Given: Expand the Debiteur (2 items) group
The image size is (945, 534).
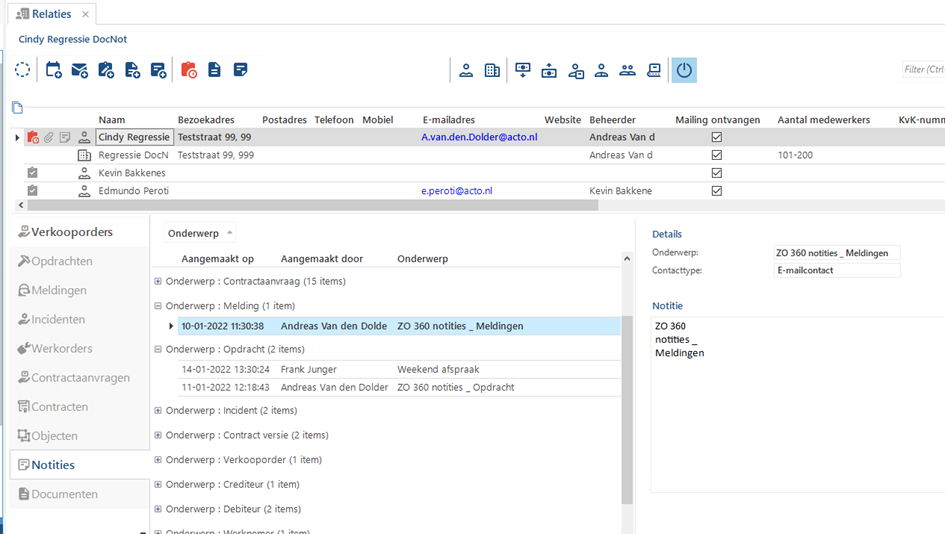Looking at the screenshot, I should (158, 509).
